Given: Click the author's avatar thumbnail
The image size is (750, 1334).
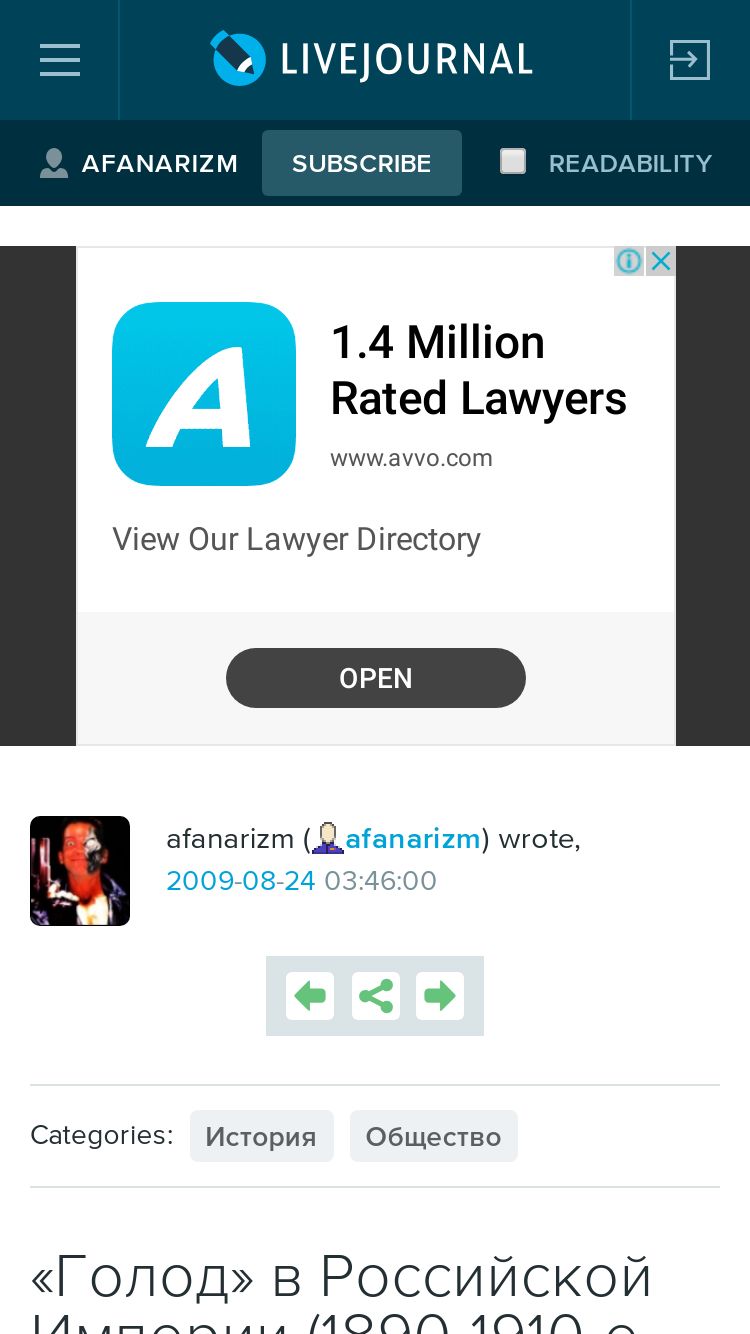Looking at the screenshot, I should coord(80,871).
